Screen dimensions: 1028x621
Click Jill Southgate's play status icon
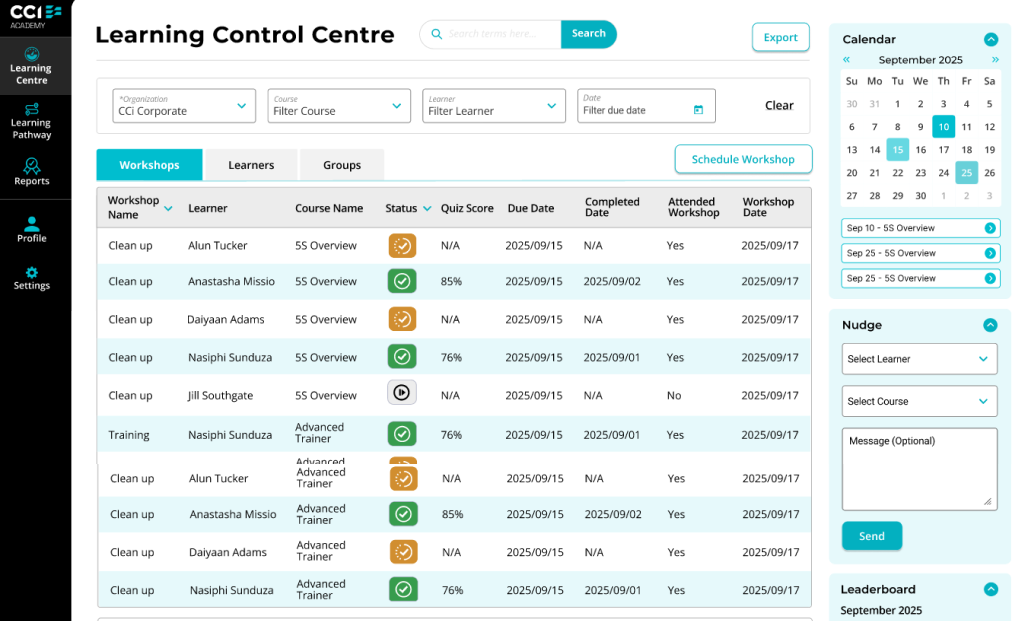[402, 393]
